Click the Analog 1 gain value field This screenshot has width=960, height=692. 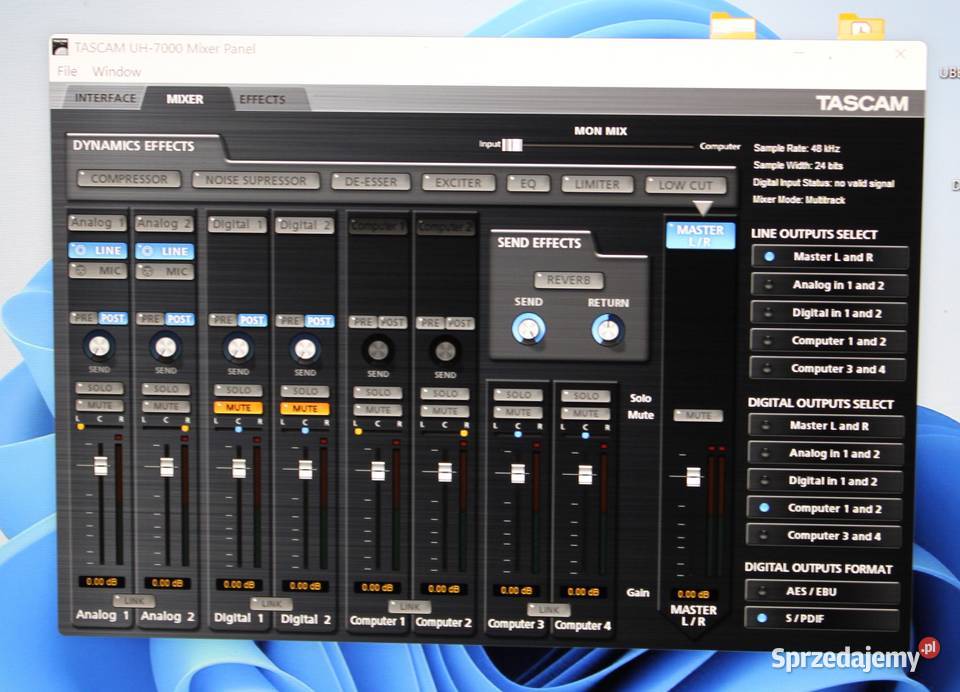coord(101,582)
